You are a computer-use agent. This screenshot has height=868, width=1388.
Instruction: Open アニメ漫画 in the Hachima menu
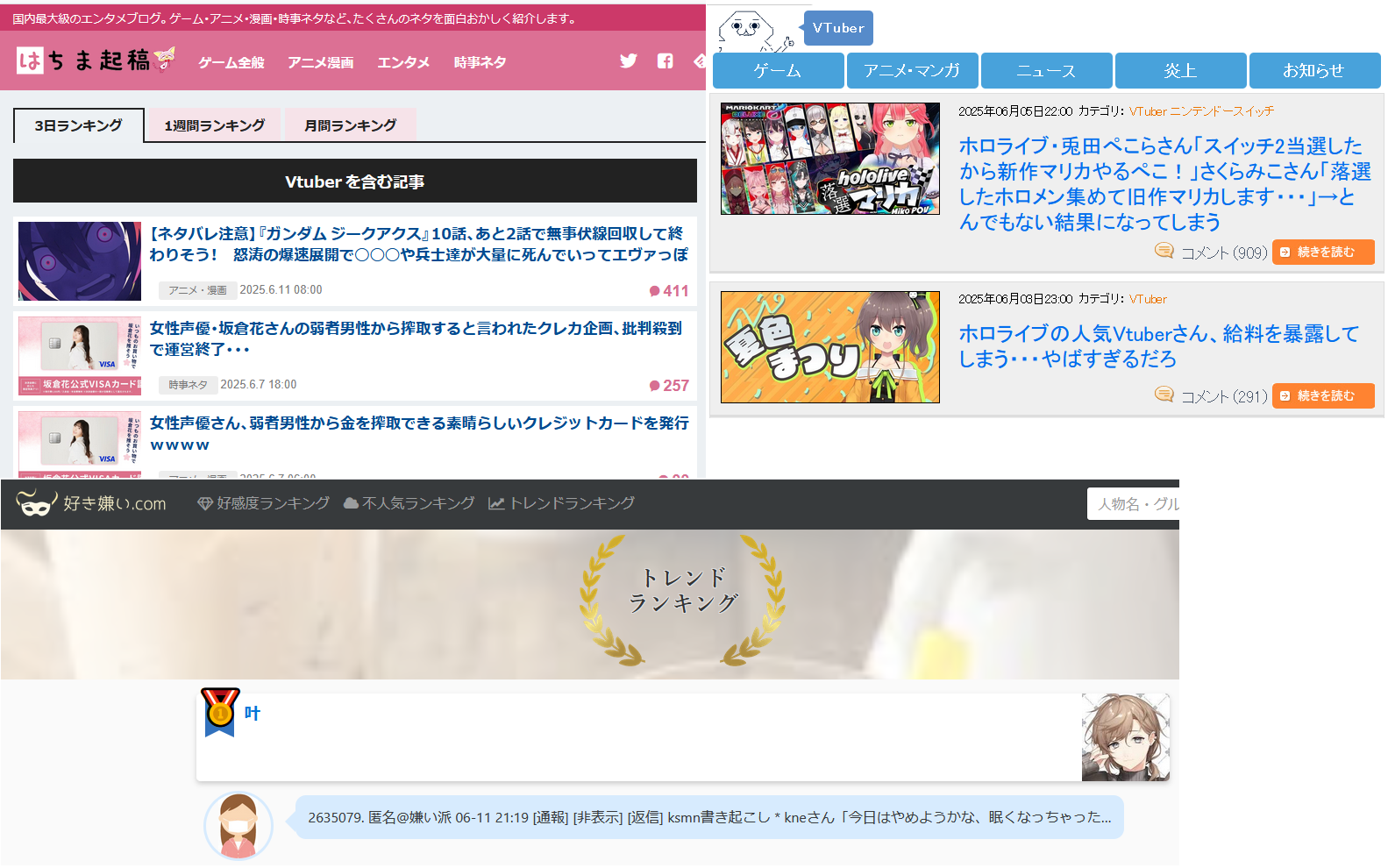pyautogui.click(x=321, y=62)
